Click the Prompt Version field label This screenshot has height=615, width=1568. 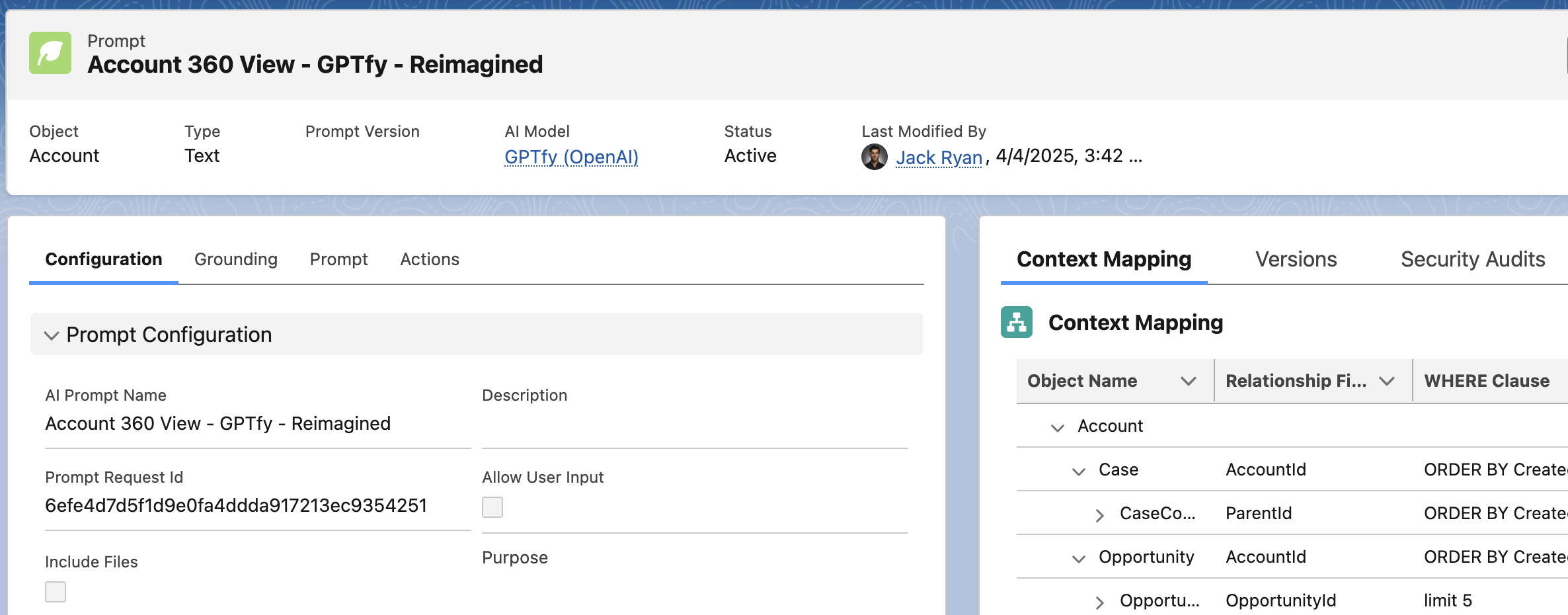coord(362,132)
